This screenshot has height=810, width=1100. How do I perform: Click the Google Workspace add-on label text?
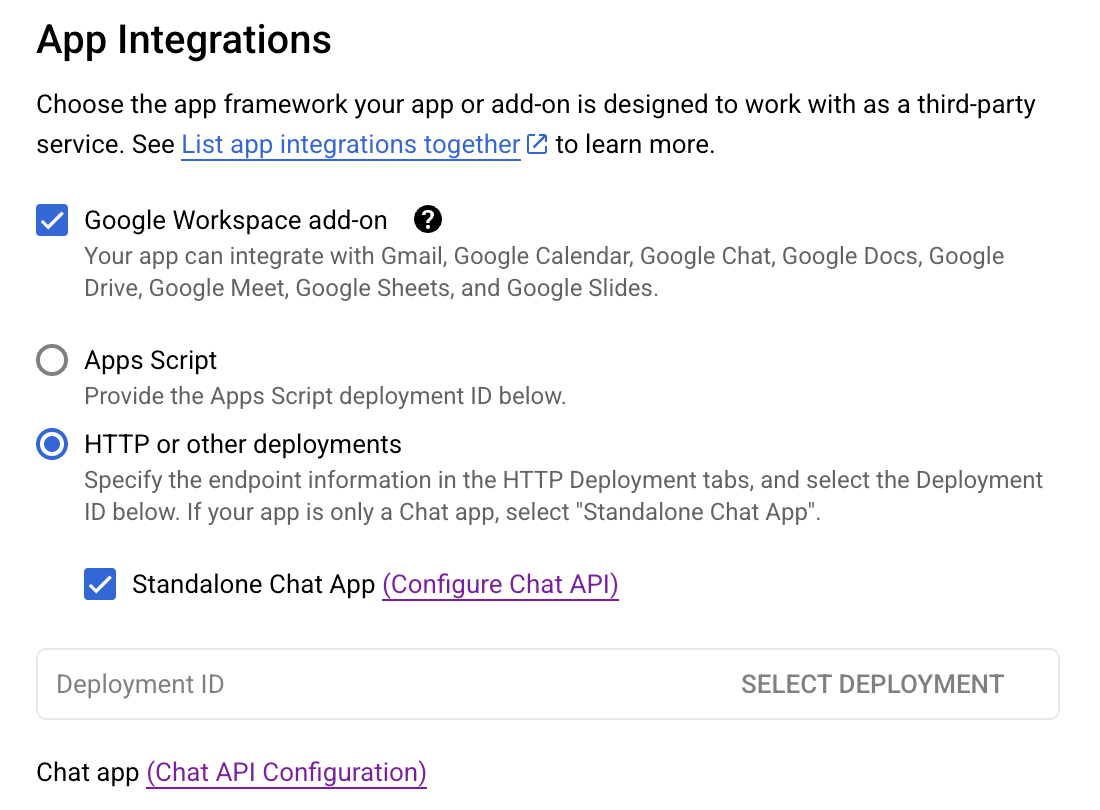236,219
